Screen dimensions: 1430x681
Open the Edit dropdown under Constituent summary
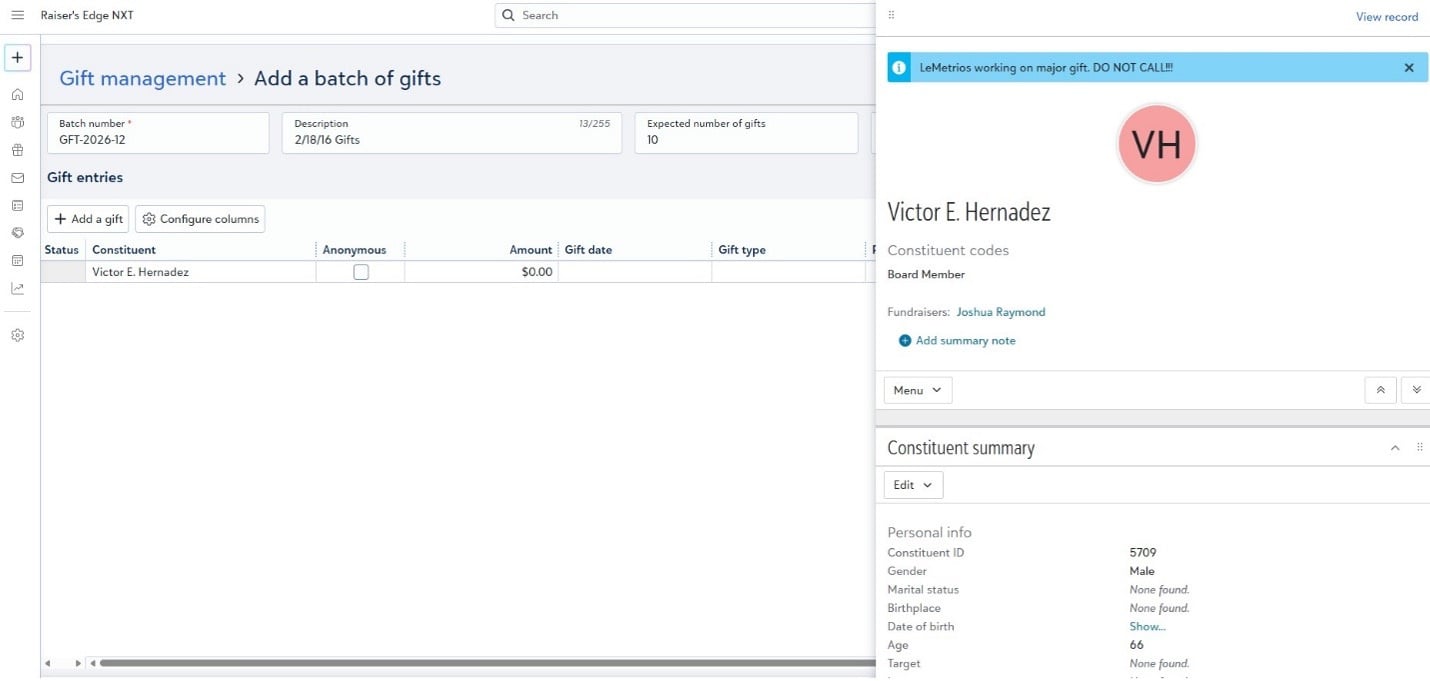[x=911, y=484]
